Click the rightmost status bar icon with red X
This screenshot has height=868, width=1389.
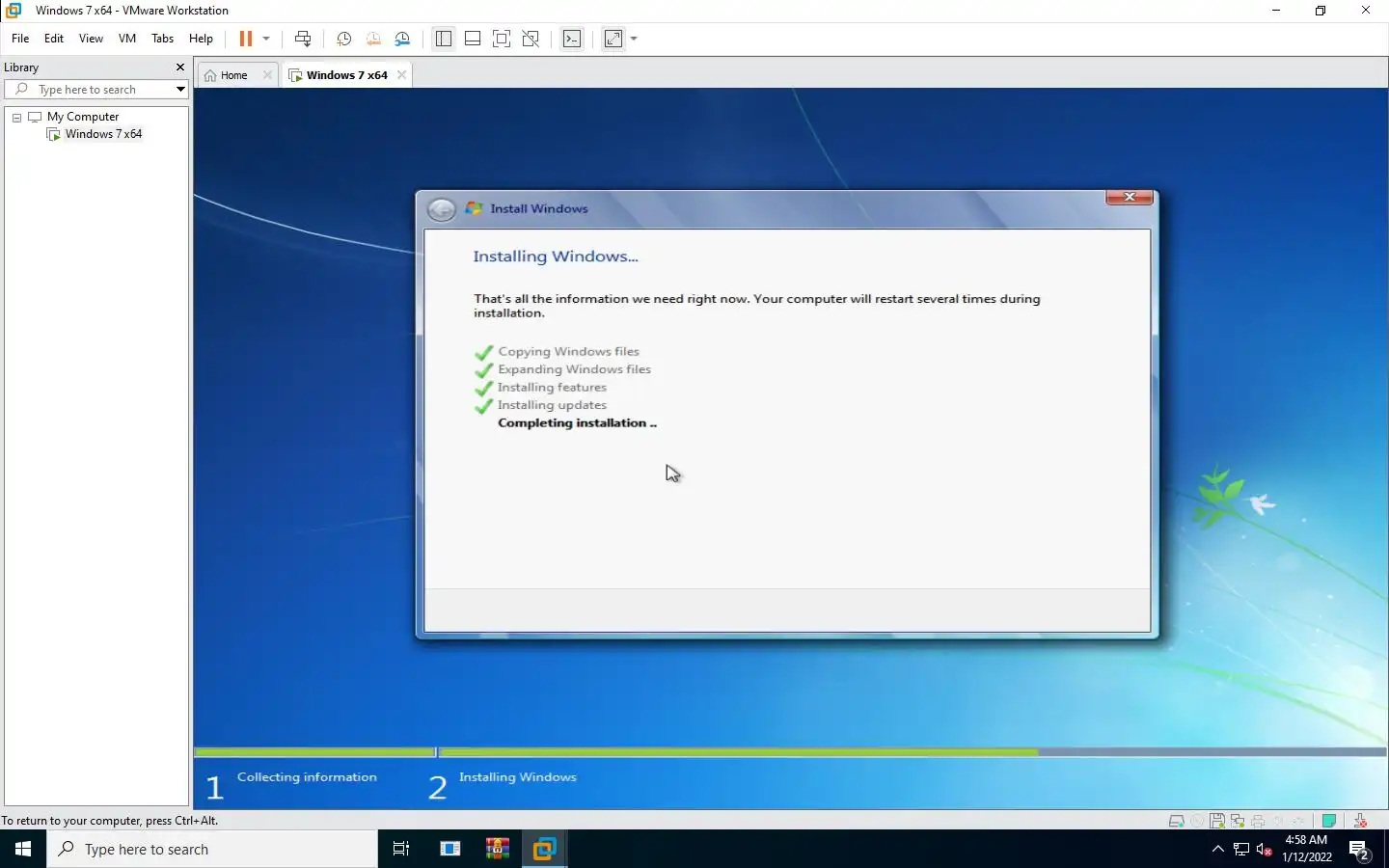click(x=1360, y=821)
